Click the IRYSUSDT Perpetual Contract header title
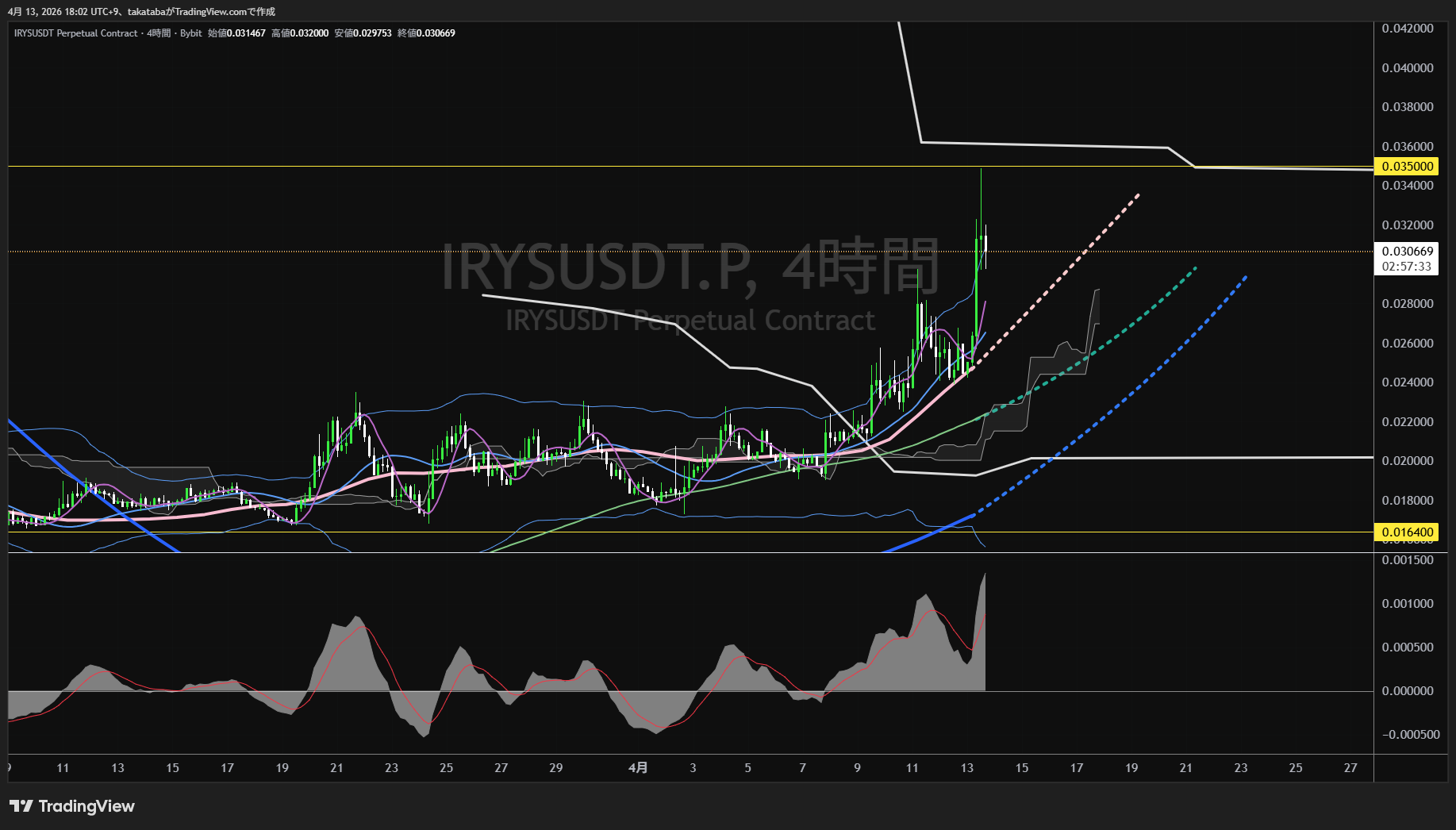Viewport: 1456px width, 830px height. point(75,33)
